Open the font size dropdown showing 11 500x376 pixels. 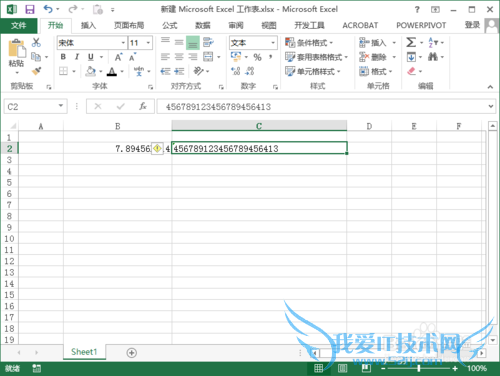pos(148,43)
